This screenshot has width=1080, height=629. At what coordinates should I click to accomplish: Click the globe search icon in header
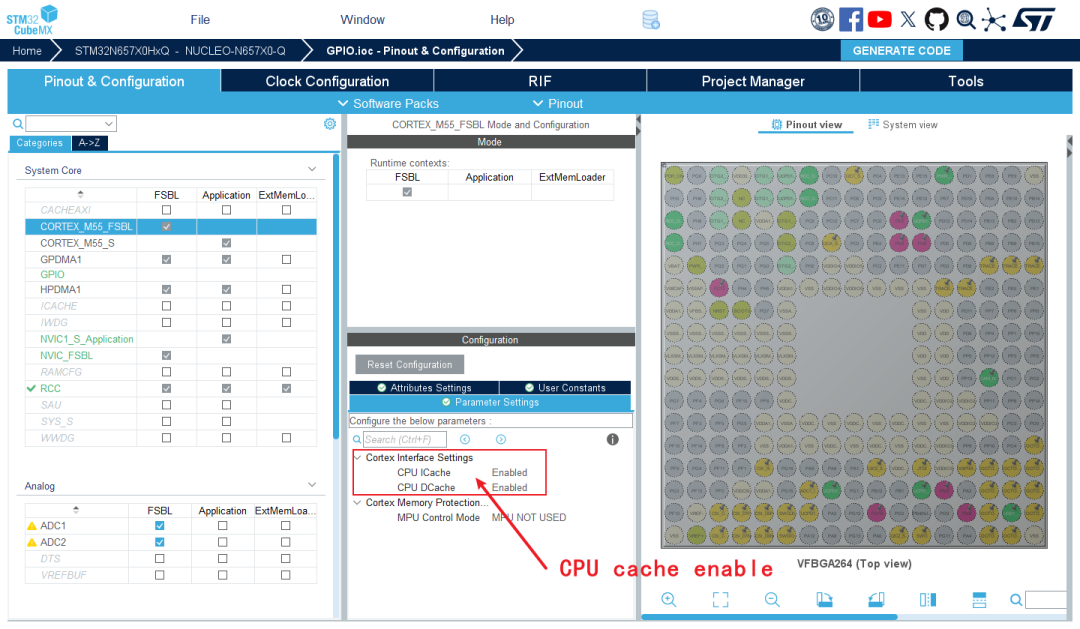pyautogui.click(x=966, y=20)
